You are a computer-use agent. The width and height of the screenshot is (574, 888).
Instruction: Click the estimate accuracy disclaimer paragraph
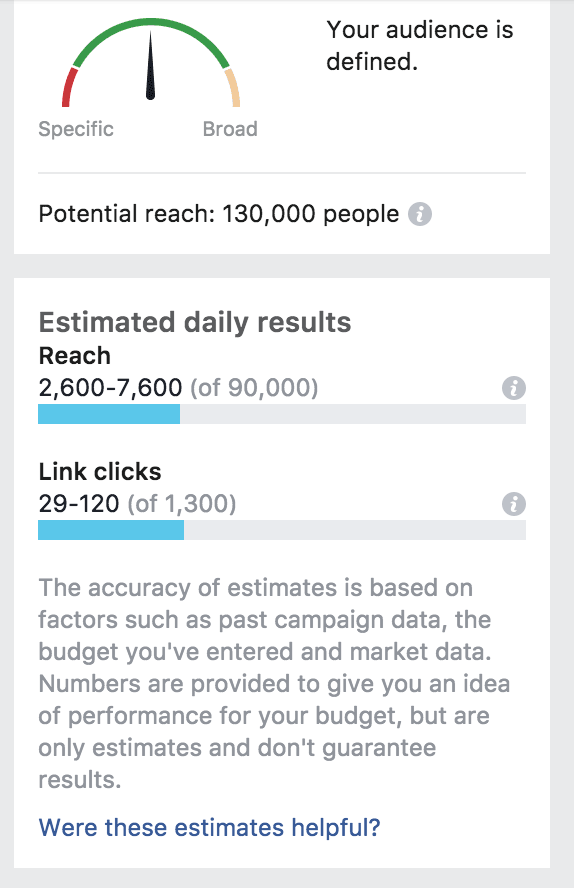275,684
